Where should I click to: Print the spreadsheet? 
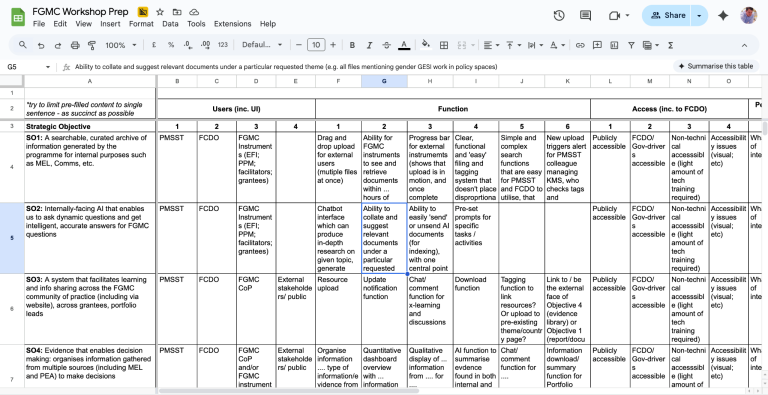point(75,45)
